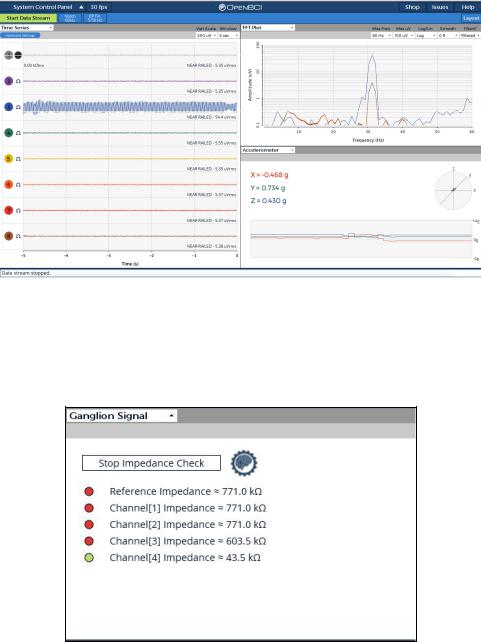Click ohm impedance icon for channel 2
Image resolution: width=481 pixels, height=642 pixels.
click(x=18, y=81)
